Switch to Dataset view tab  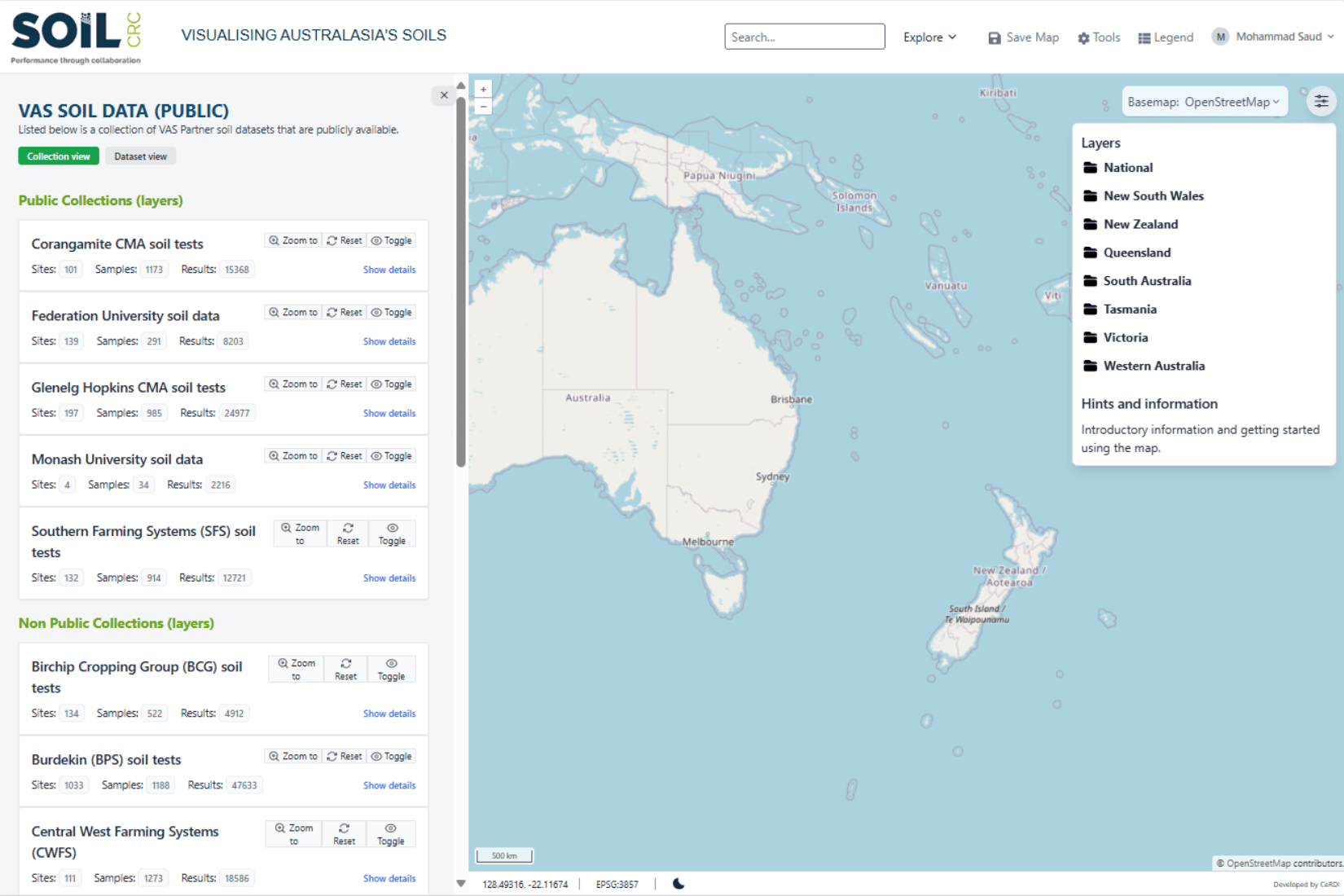(140, 156)
